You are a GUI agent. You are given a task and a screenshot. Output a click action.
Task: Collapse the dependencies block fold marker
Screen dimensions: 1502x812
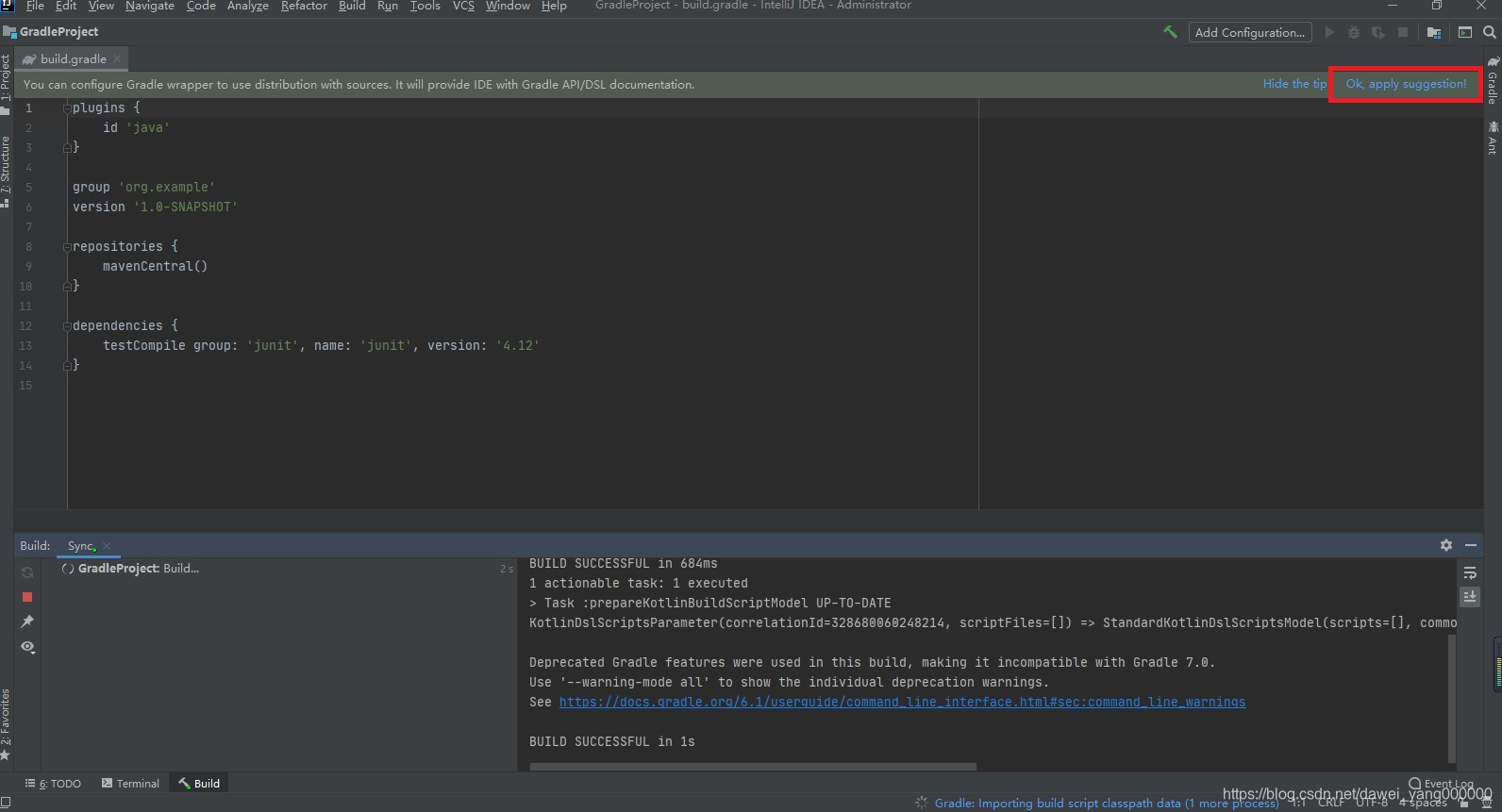click(x=67, y=326)
